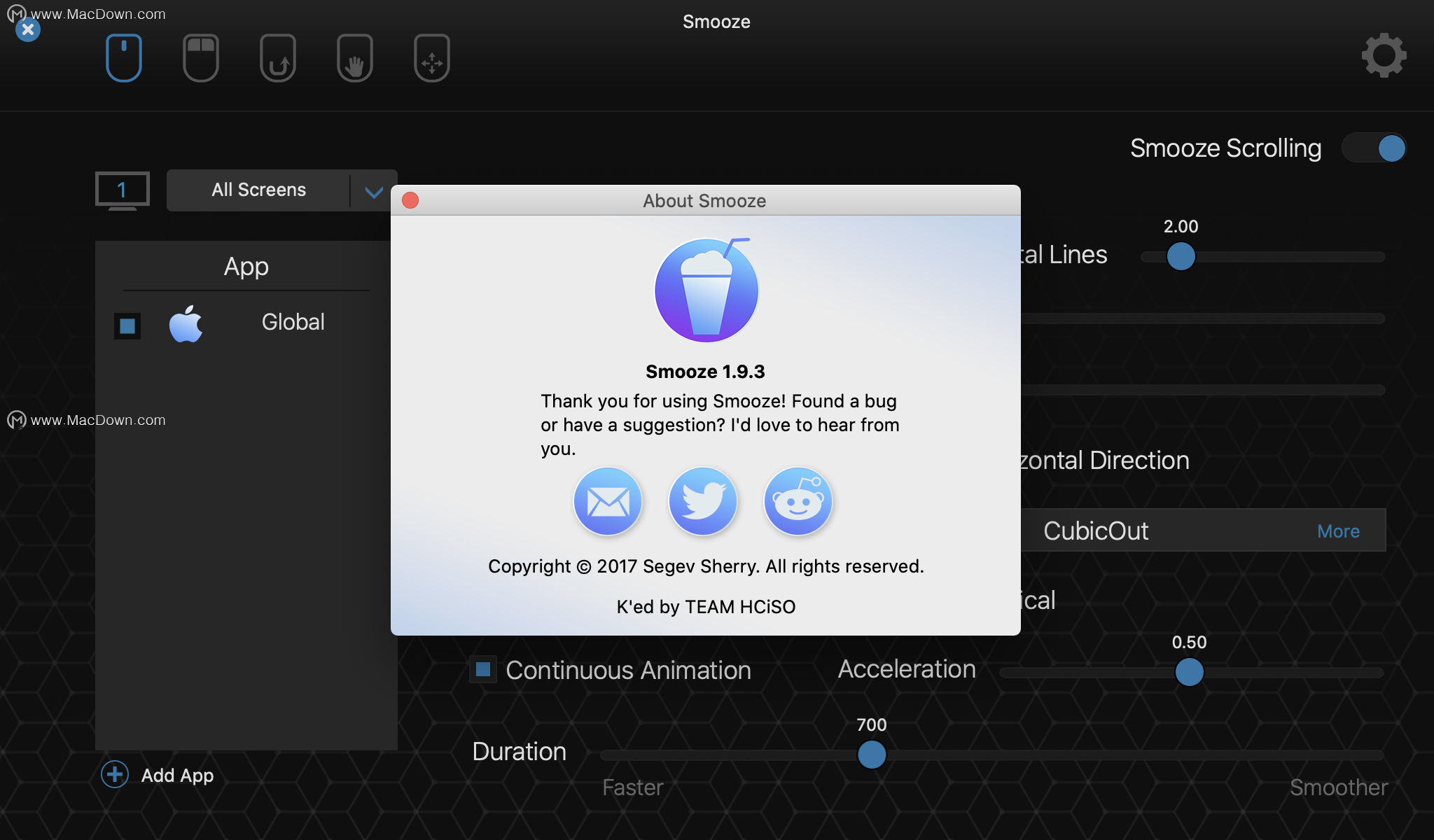The width and height of the screenshot is (1434, 840).
Task: Open the auto-scroll arrows mouse icon tab
Action: [x=432, y=58]
